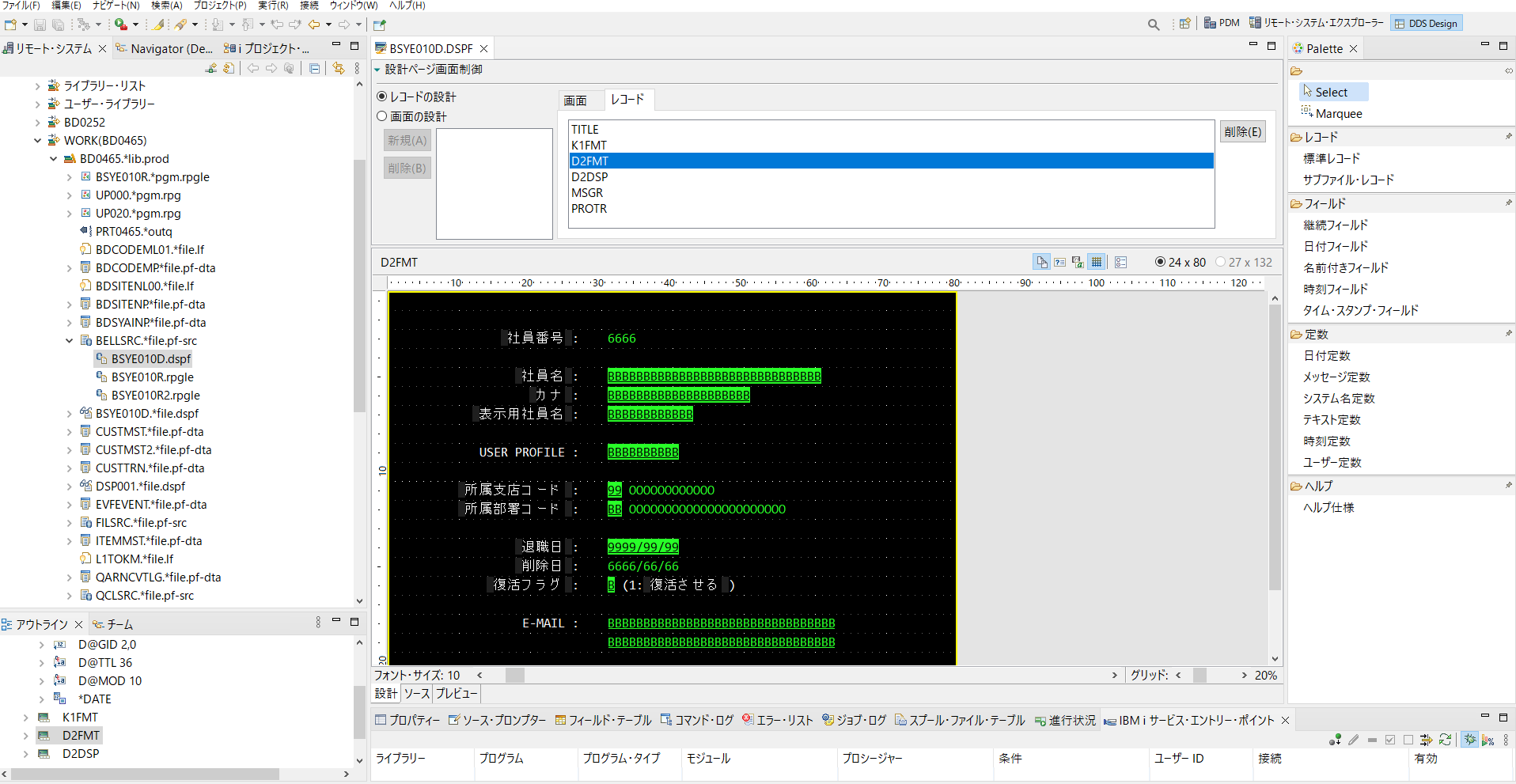Click the search magnifier icon near perspectives
The image size is (1516, 784).
coord(1154,25)
